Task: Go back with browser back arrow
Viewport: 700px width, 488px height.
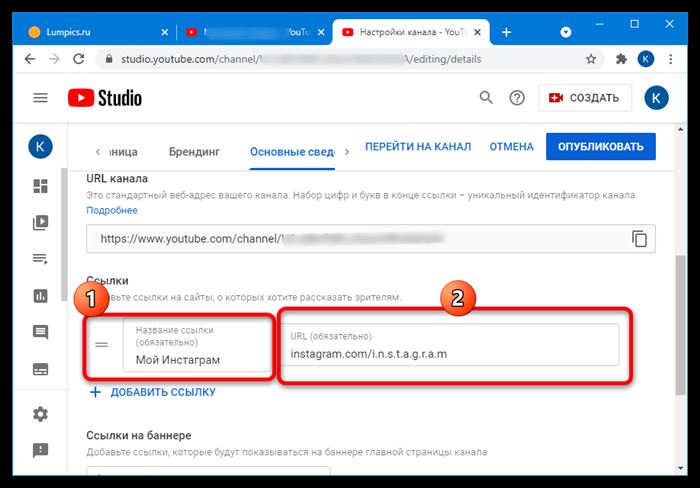Action: point(29,59)
